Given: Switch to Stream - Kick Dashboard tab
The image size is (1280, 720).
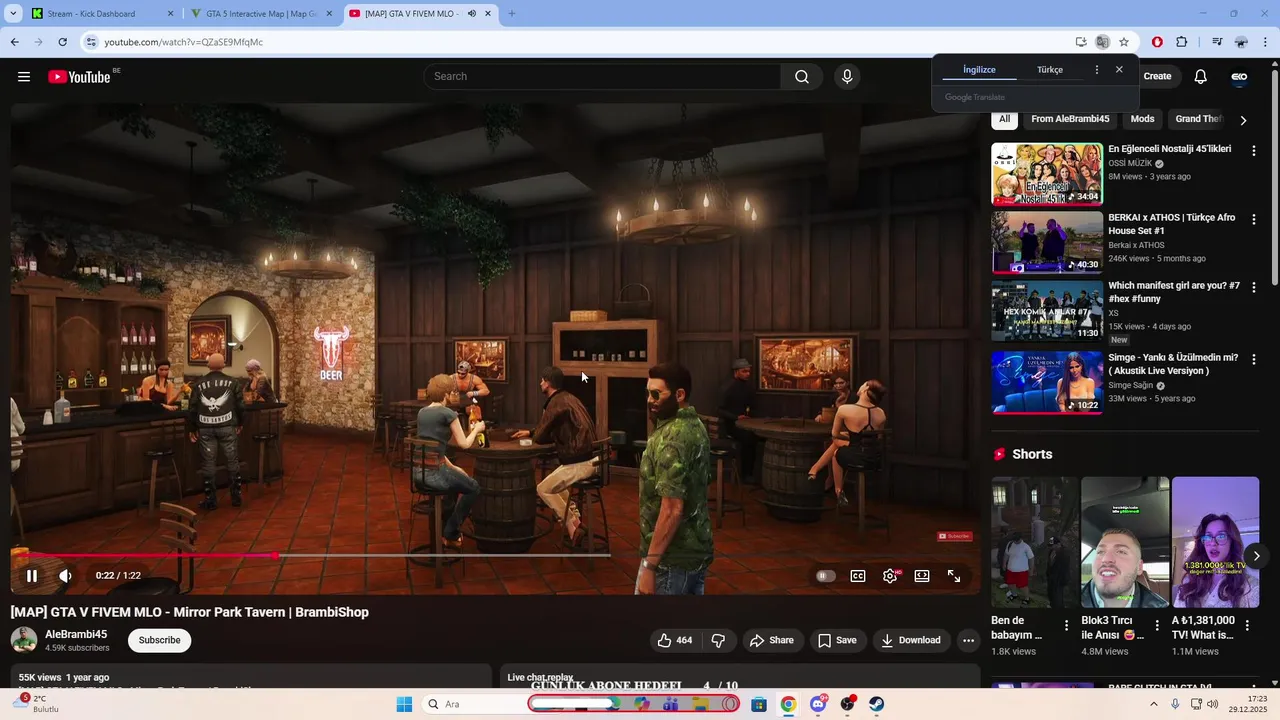Looking at the screenshot, I should (x=103, y=14).
